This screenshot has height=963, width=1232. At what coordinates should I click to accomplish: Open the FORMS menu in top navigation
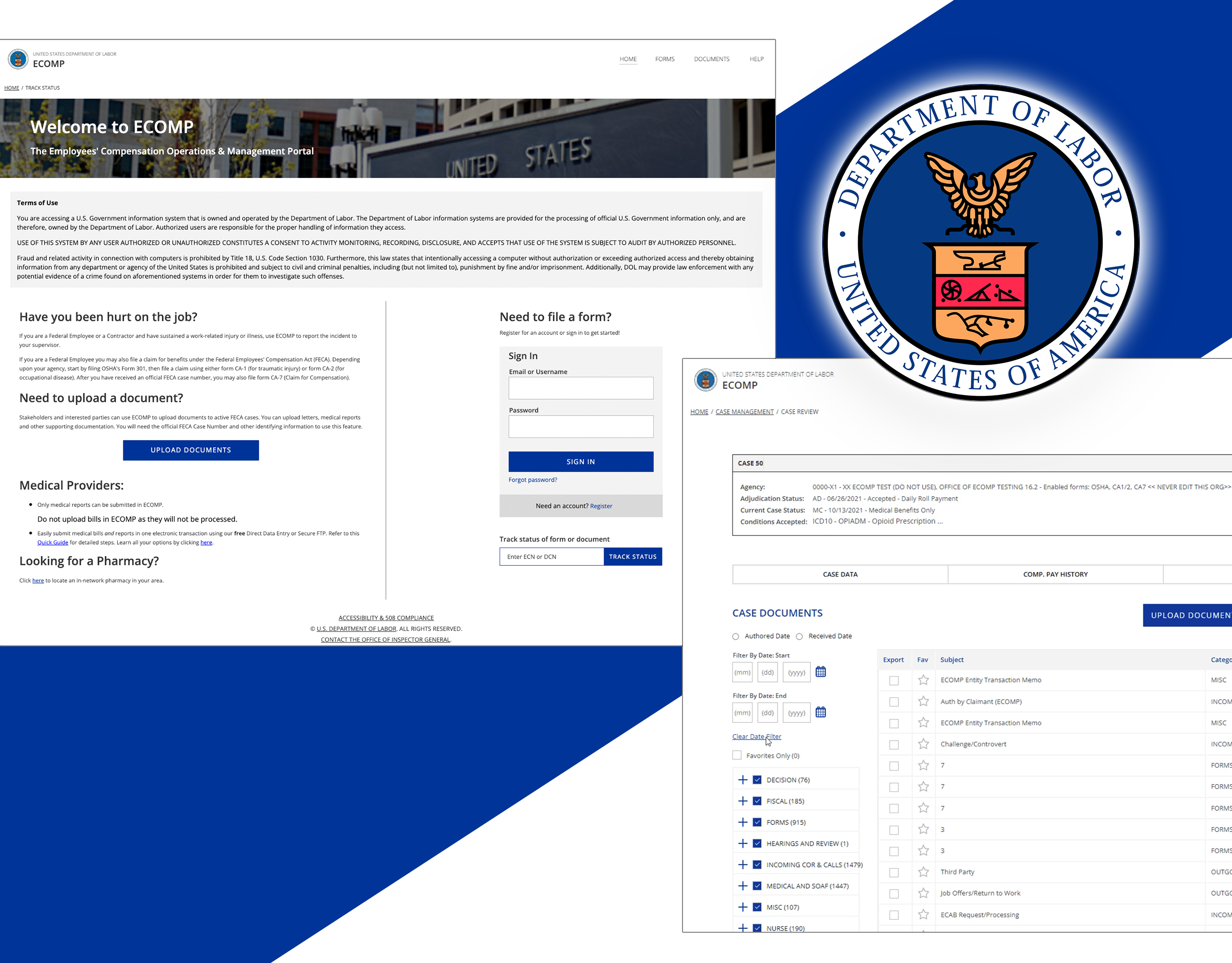coord(665,59)
